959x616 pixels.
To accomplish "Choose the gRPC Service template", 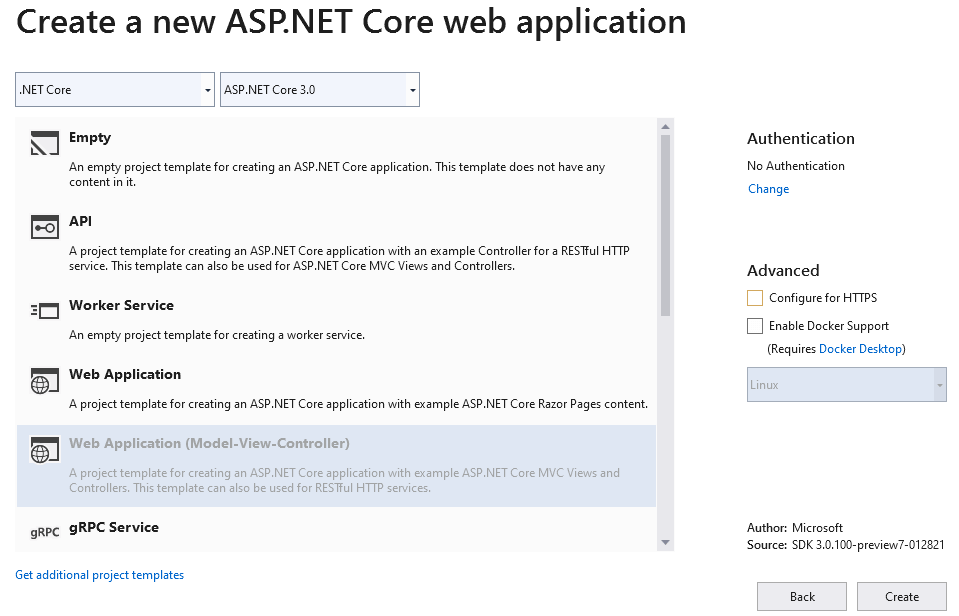I will 113,527.
